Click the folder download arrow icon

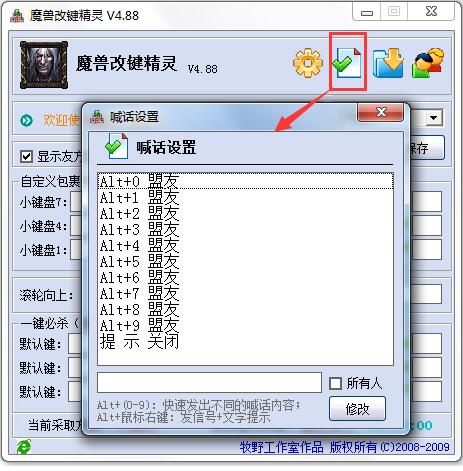click(389, 63)
